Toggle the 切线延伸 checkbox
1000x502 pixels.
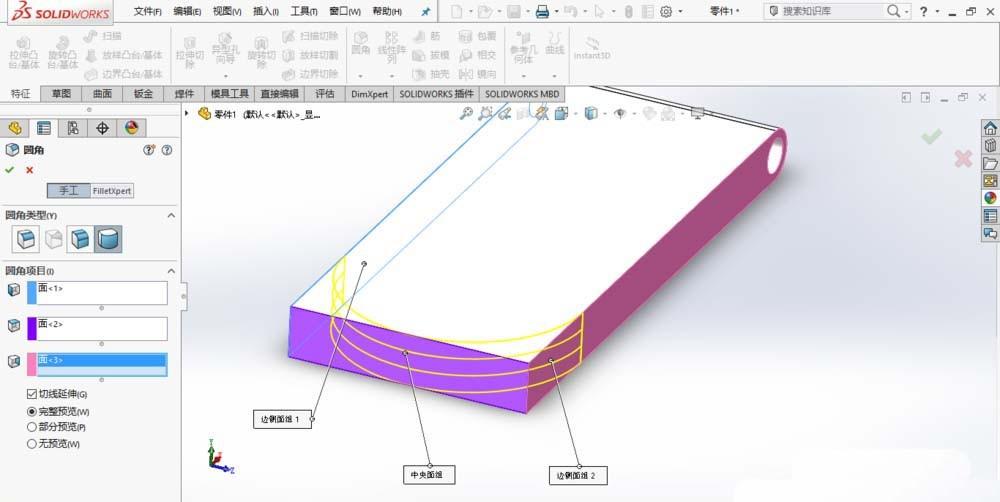(x=32, y=394)
